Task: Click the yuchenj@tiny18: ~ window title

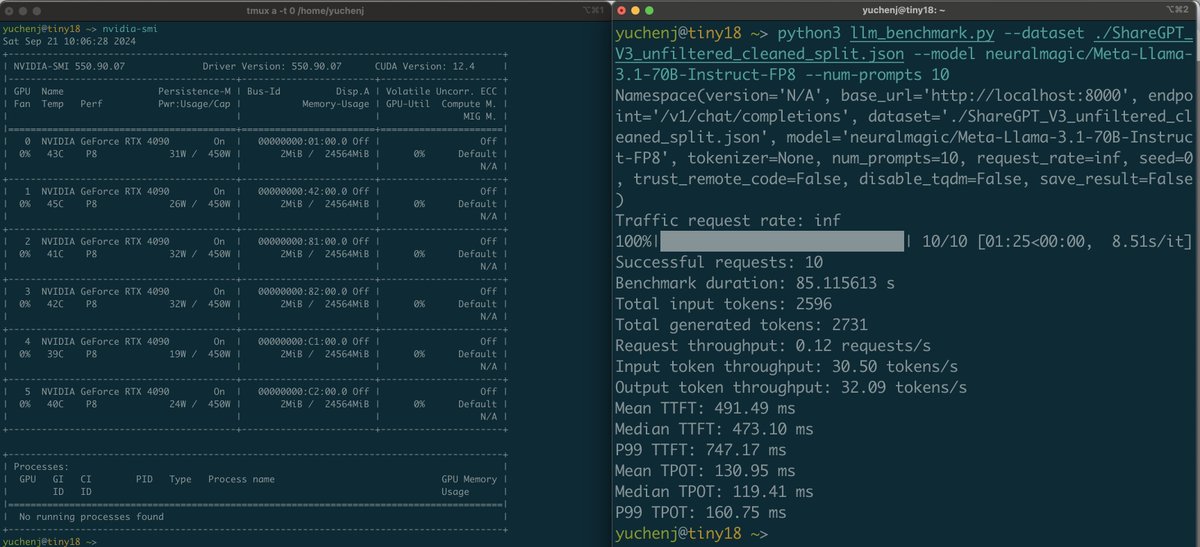Action: (905, 9)
